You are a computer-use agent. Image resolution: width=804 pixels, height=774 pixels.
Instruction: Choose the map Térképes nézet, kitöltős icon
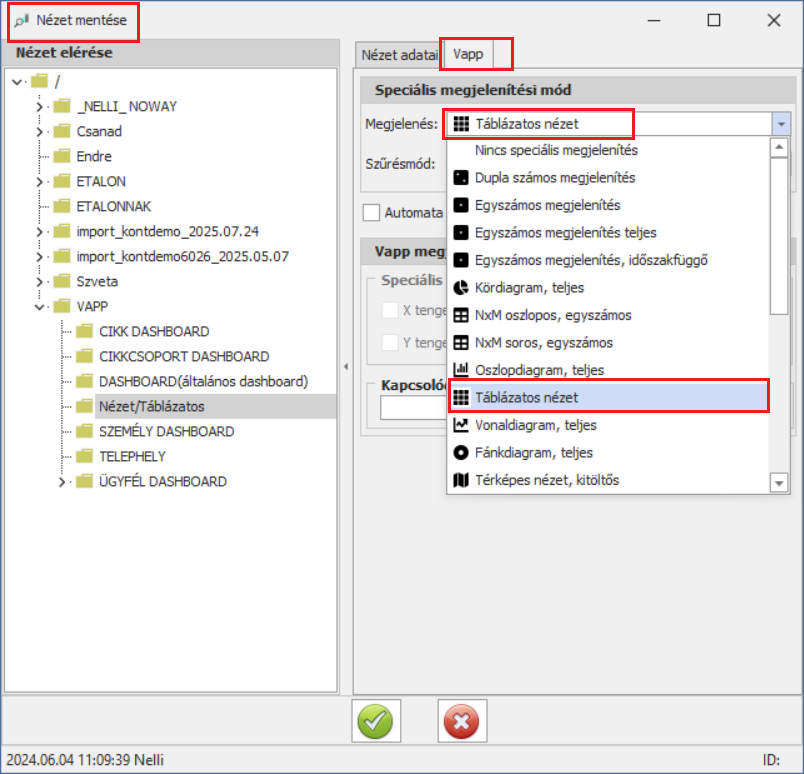tap(461, 480)
